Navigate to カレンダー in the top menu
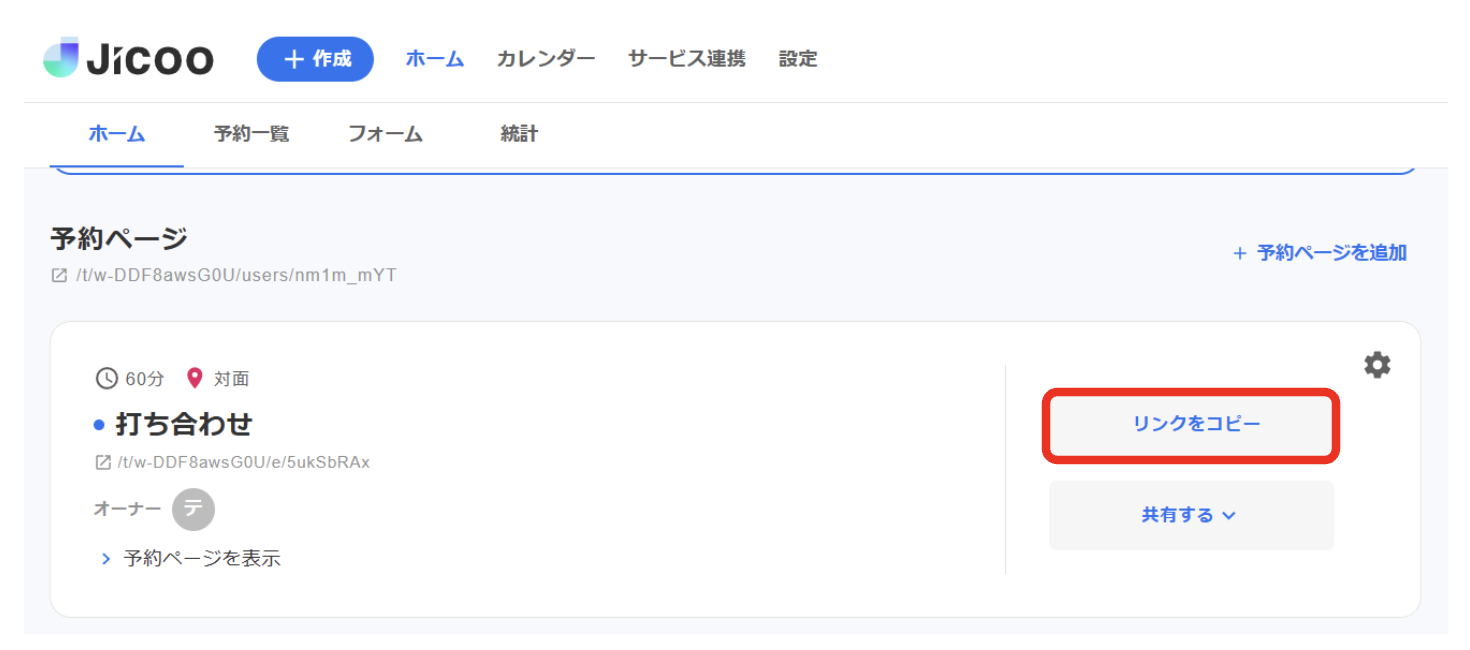This screenshot has width=1470, height=650. pyautogui.click(x=545, y=58)
